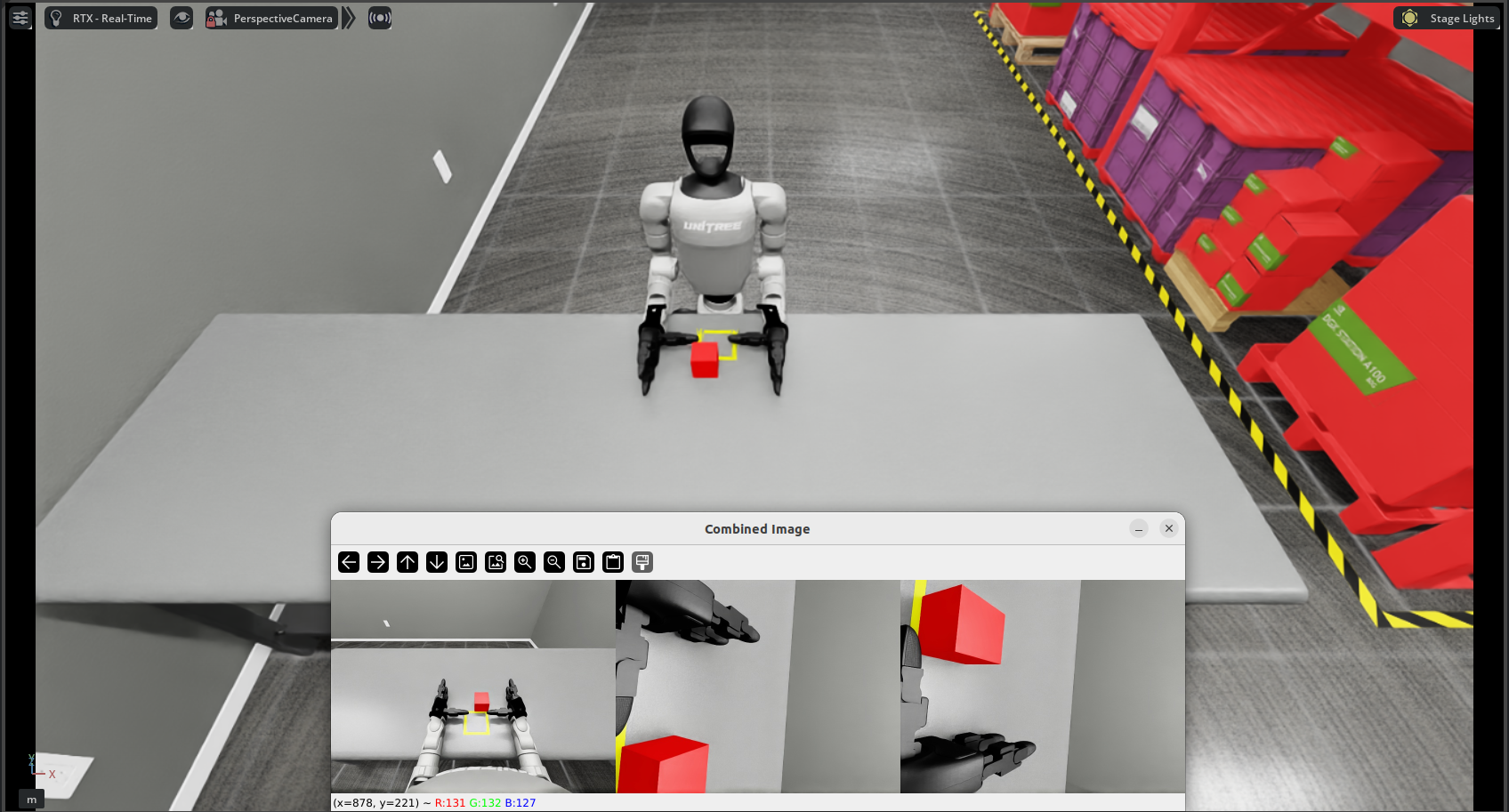Open the viewport settings sliders icon
Viewport: 1509px width, 812px height.
(20, 18)
